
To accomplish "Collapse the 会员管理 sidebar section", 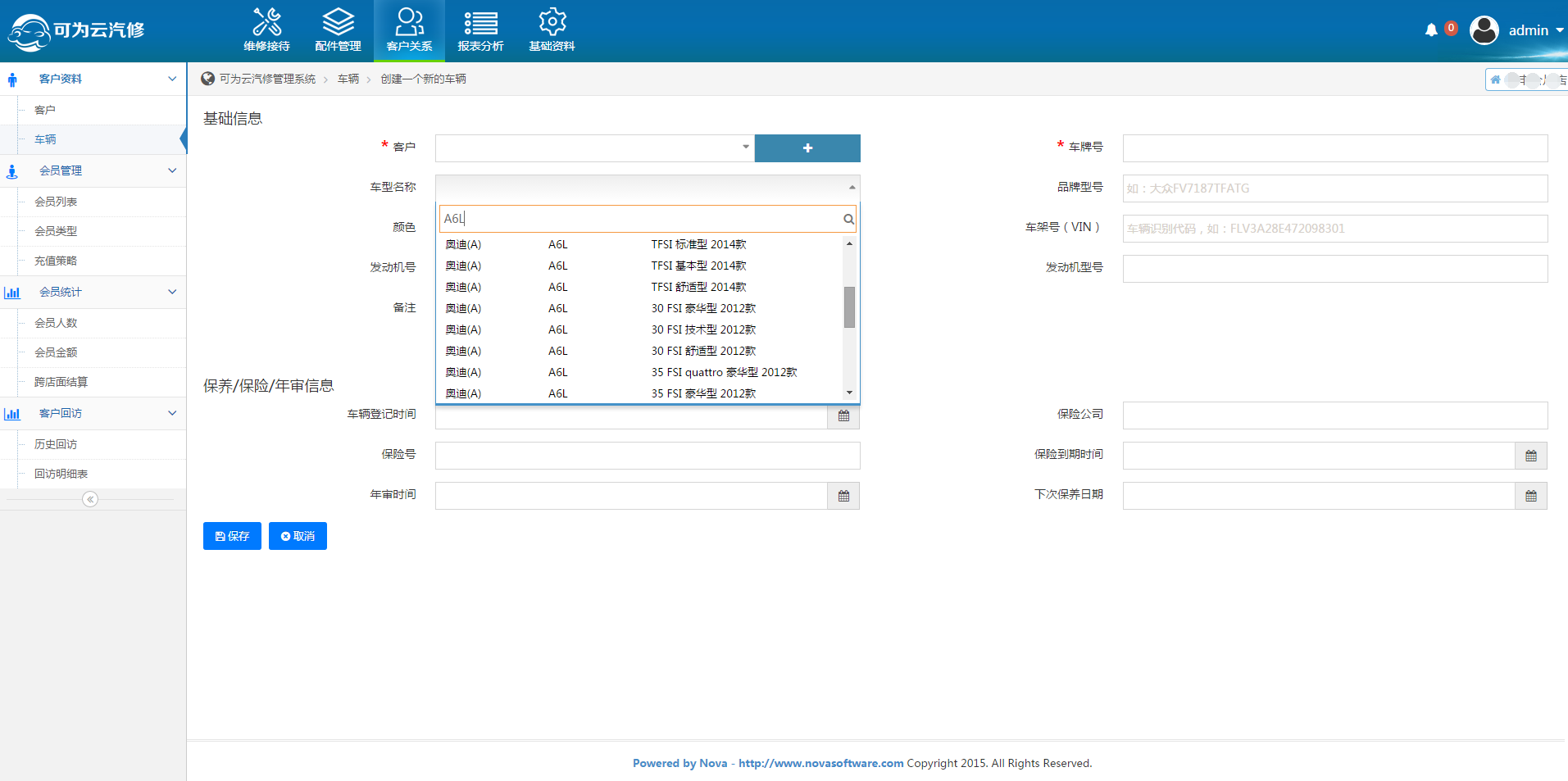I will (x=172, y=170).
